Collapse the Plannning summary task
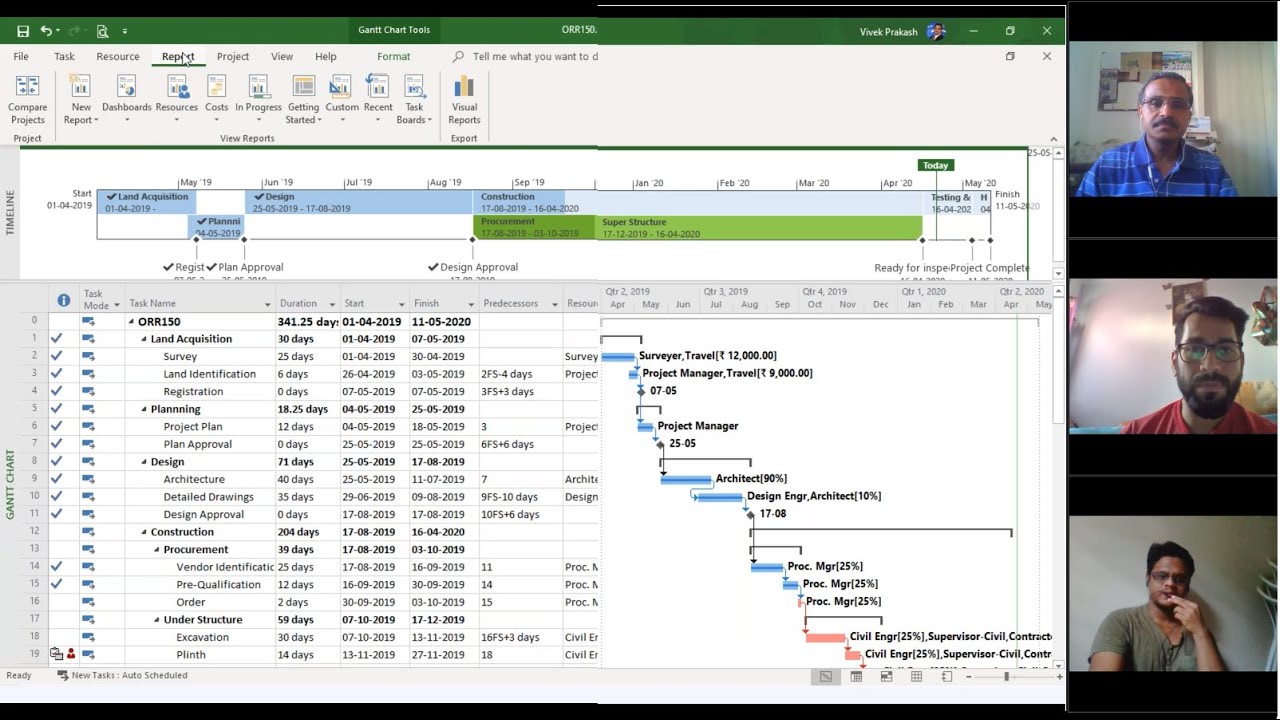The height and width of the screenshot is (720, 1280). 144,409
